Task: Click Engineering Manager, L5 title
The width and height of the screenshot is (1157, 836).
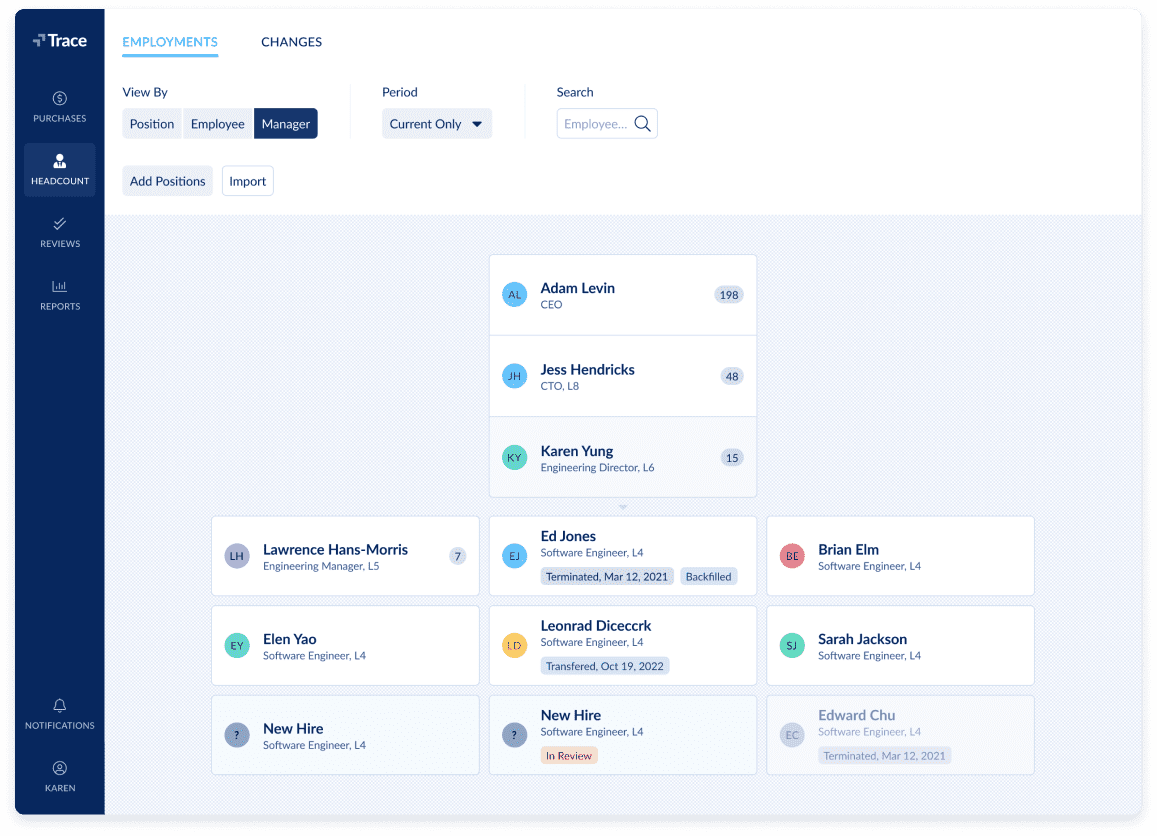Action: 321,566
